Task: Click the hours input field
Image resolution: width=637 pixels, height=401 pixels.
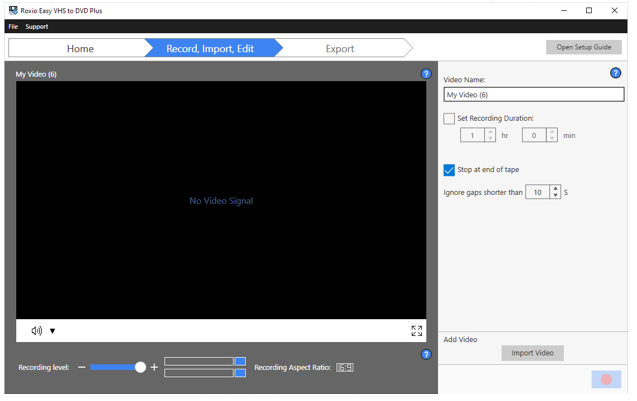Action: pos(472,135)
